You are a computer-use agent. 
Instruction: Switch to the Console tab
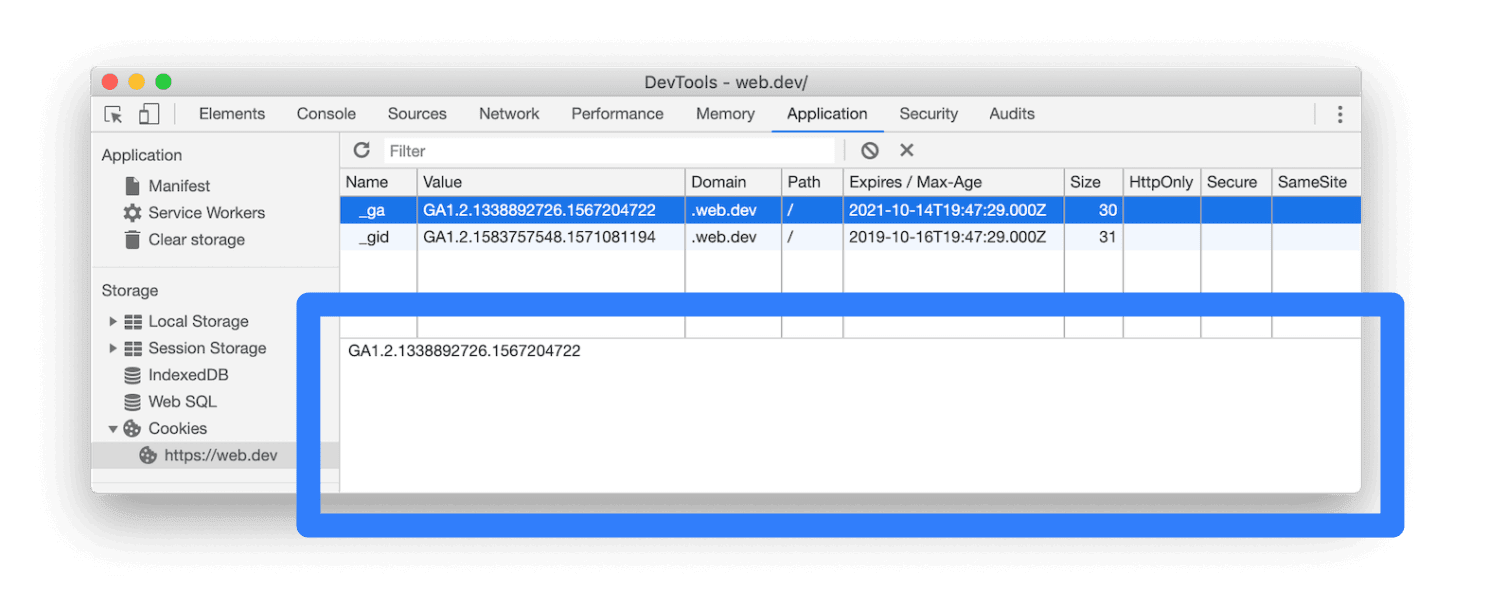click(x=326, y=114)
